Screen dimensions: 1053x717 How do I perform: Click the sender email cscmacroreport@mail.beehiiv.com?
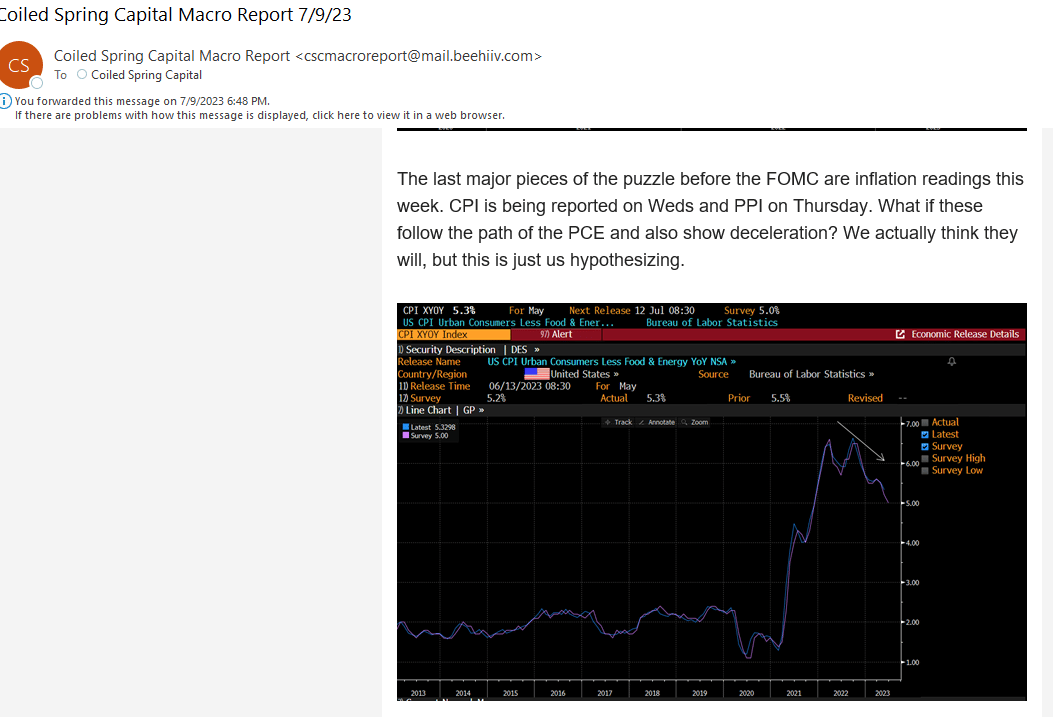pos(418,56)
